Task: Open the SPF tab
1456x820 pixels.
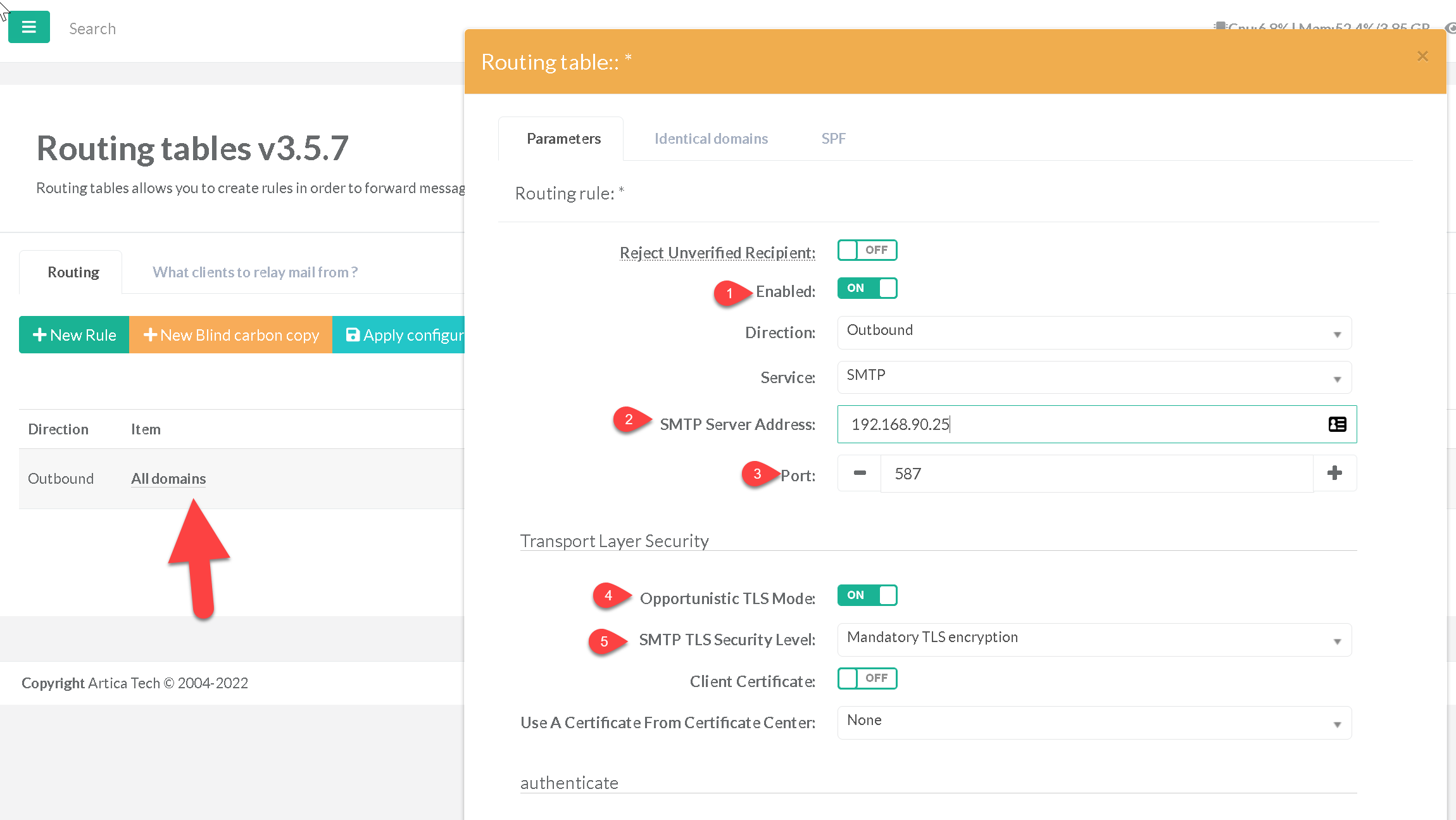Action: 833,139
